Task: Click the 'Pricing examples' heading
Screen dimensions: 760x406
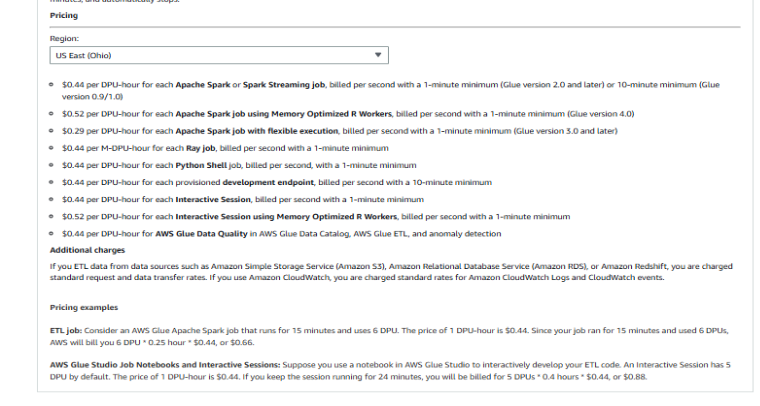Action: [84, 308]
